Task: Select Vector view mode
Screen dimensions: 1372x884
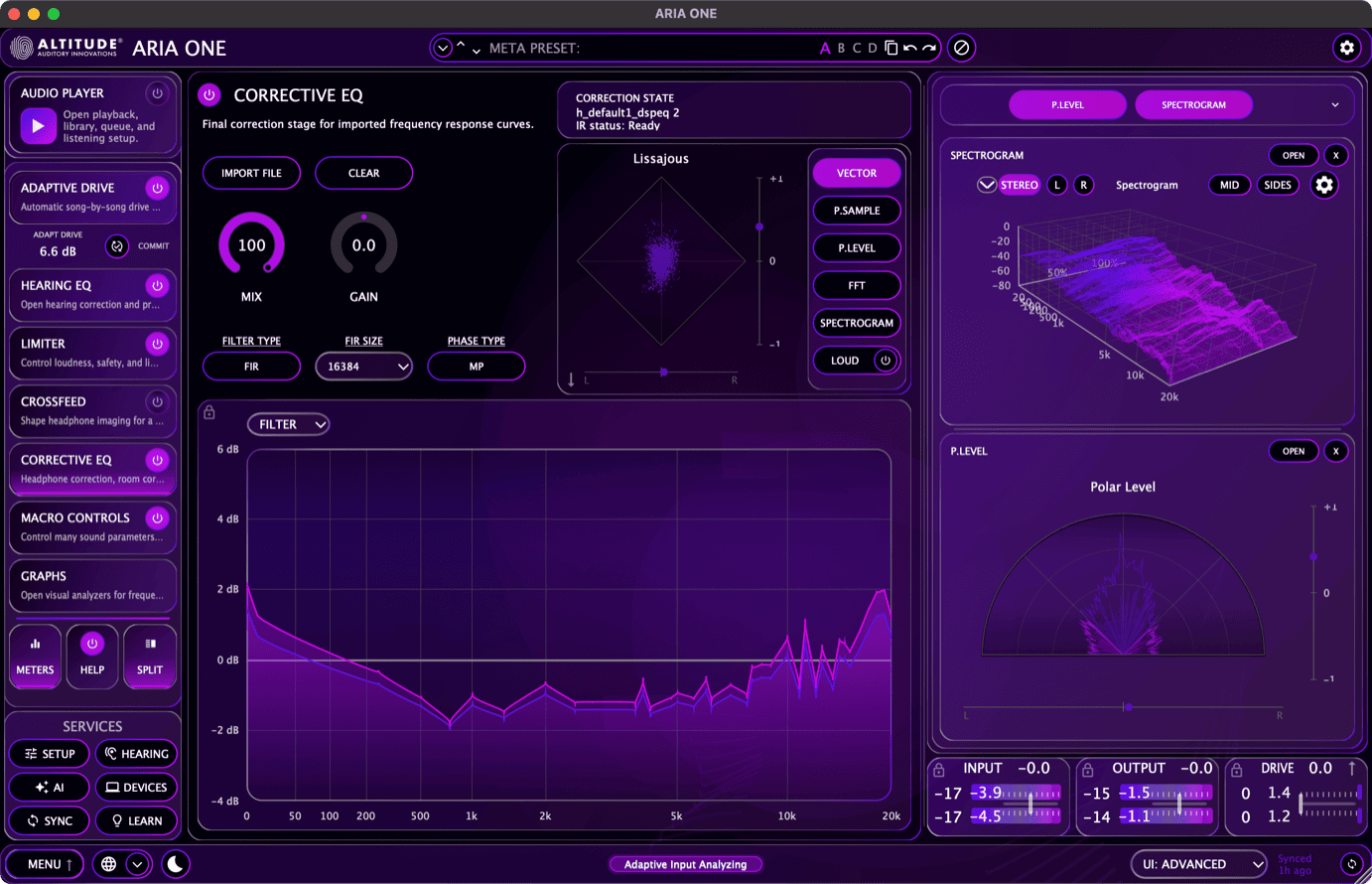Action: pyautogui.click(x=857, y=173)
